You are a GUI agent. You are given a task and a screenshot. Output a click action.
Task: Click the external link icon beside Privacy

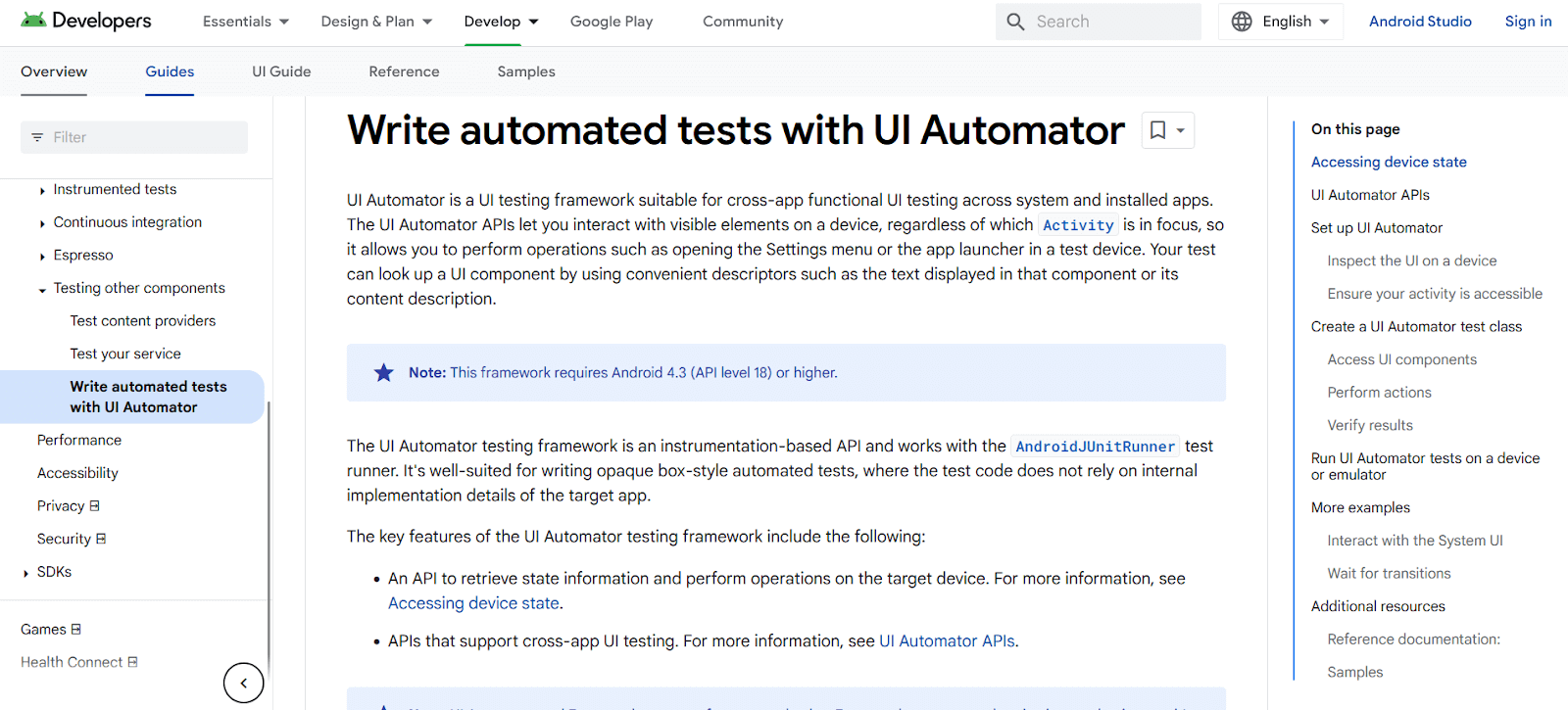click(x=95, y=506)
